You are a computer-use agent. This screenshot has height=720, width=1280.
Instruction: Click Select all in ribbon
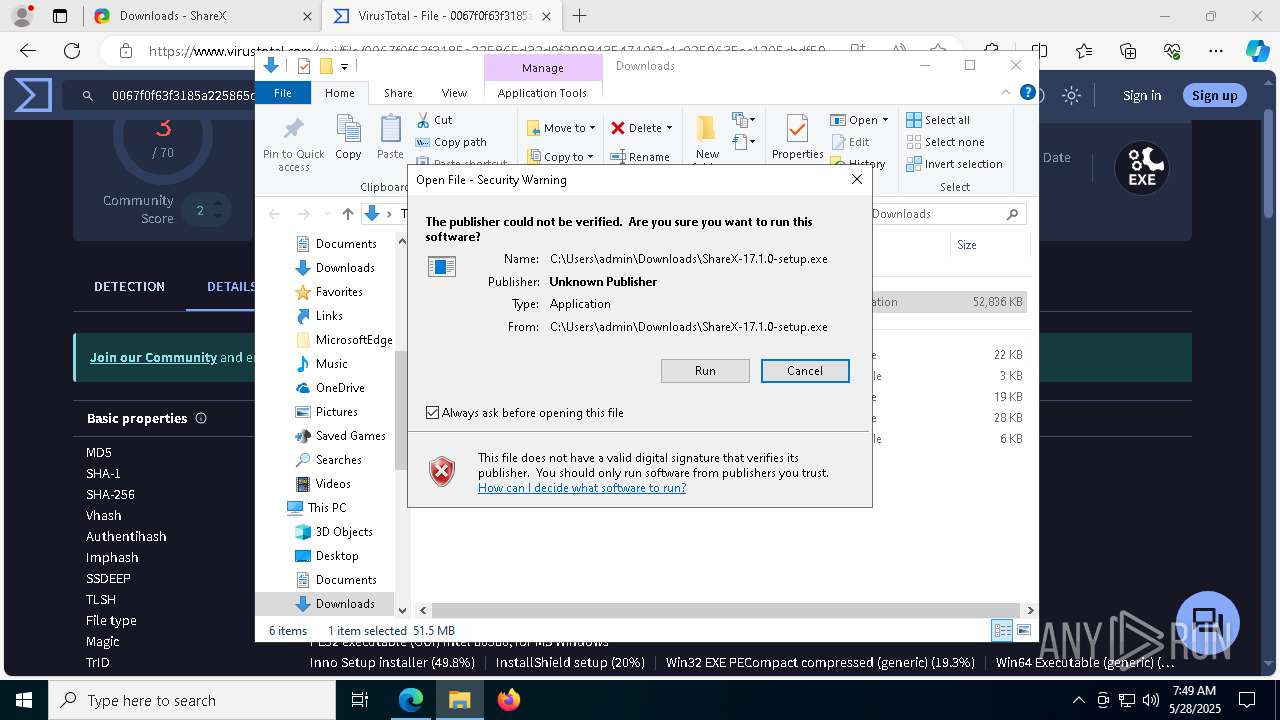pyautogui.click(x=938, y=120)
